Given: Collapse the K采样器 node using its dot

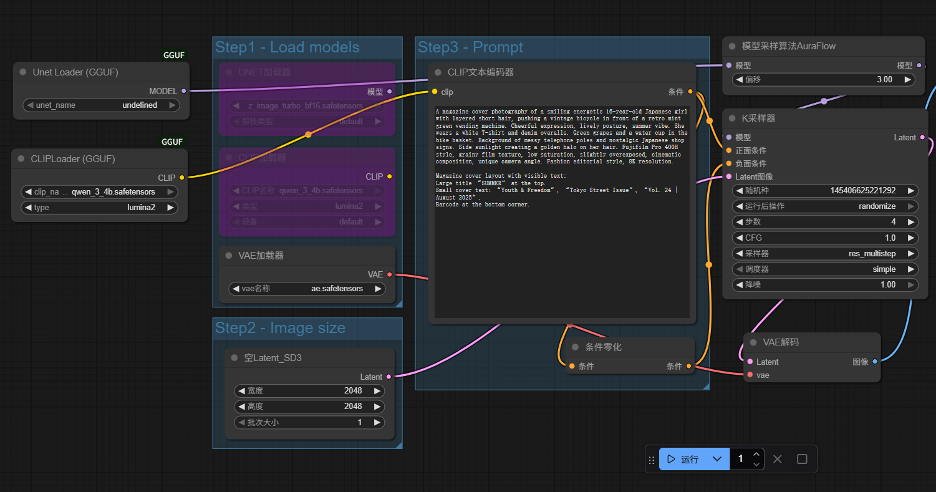Looking at the screenshot, I should (x=732, y=118).
